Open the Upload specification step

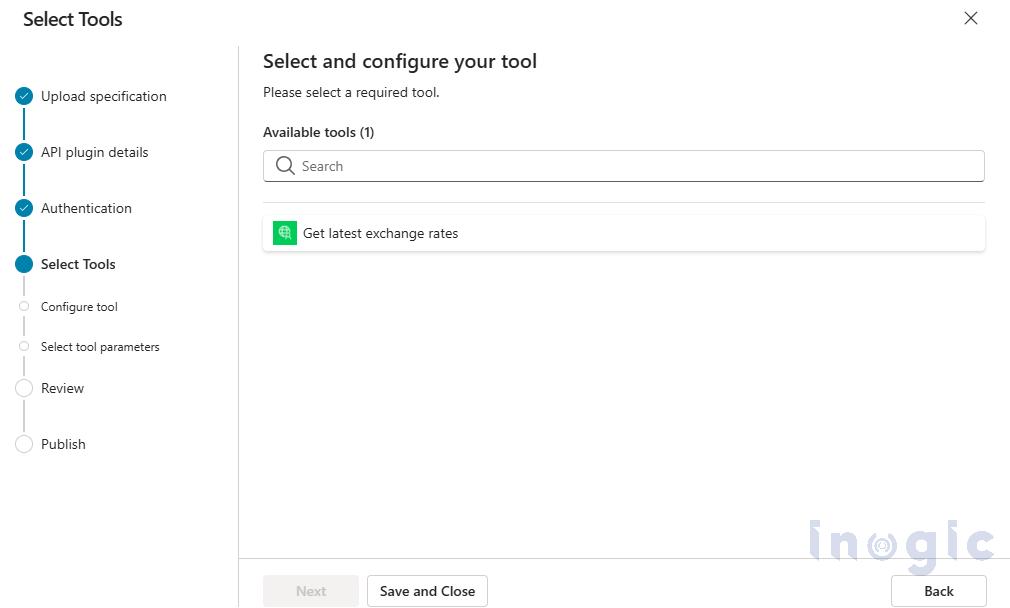103,96
